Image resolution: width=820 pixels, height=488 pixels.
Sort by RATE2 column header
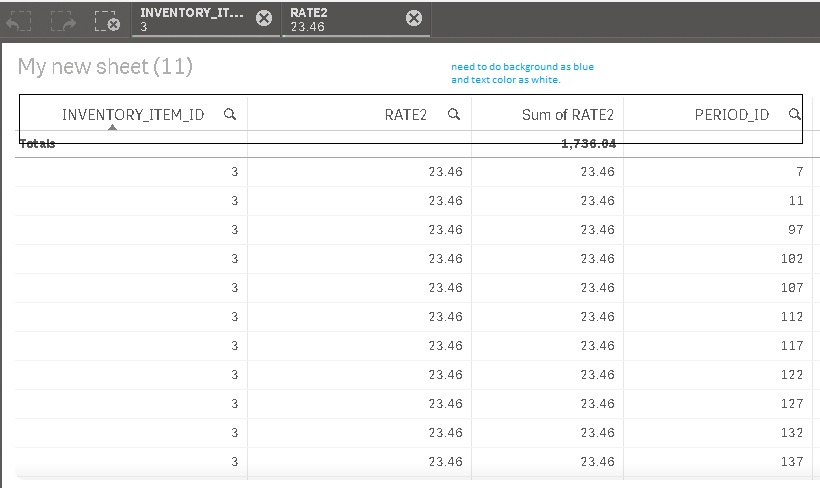[405, 115]
